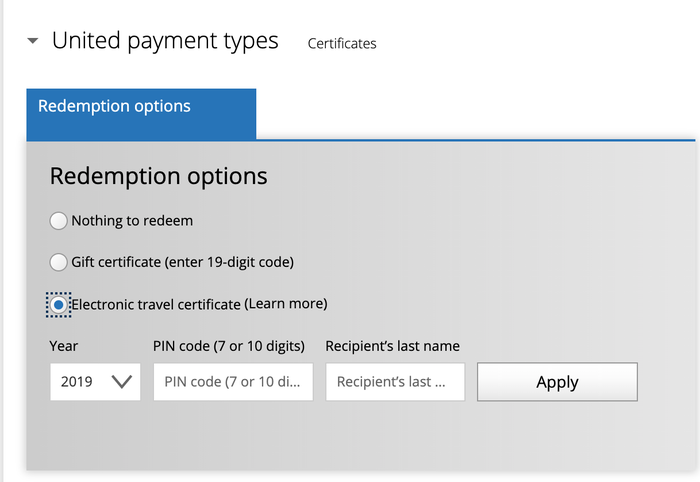Image resolution: width=700 pixels, height=482 pixels.
Task: Click the Certificates label beside heading
Action: (342, 43)
